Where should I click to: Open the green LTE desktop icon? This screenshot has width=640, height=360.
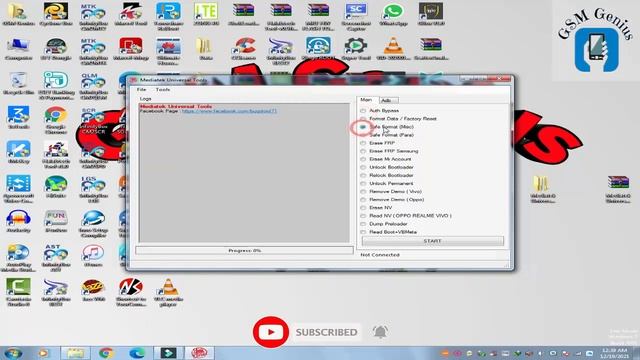[x=206, y=15]
